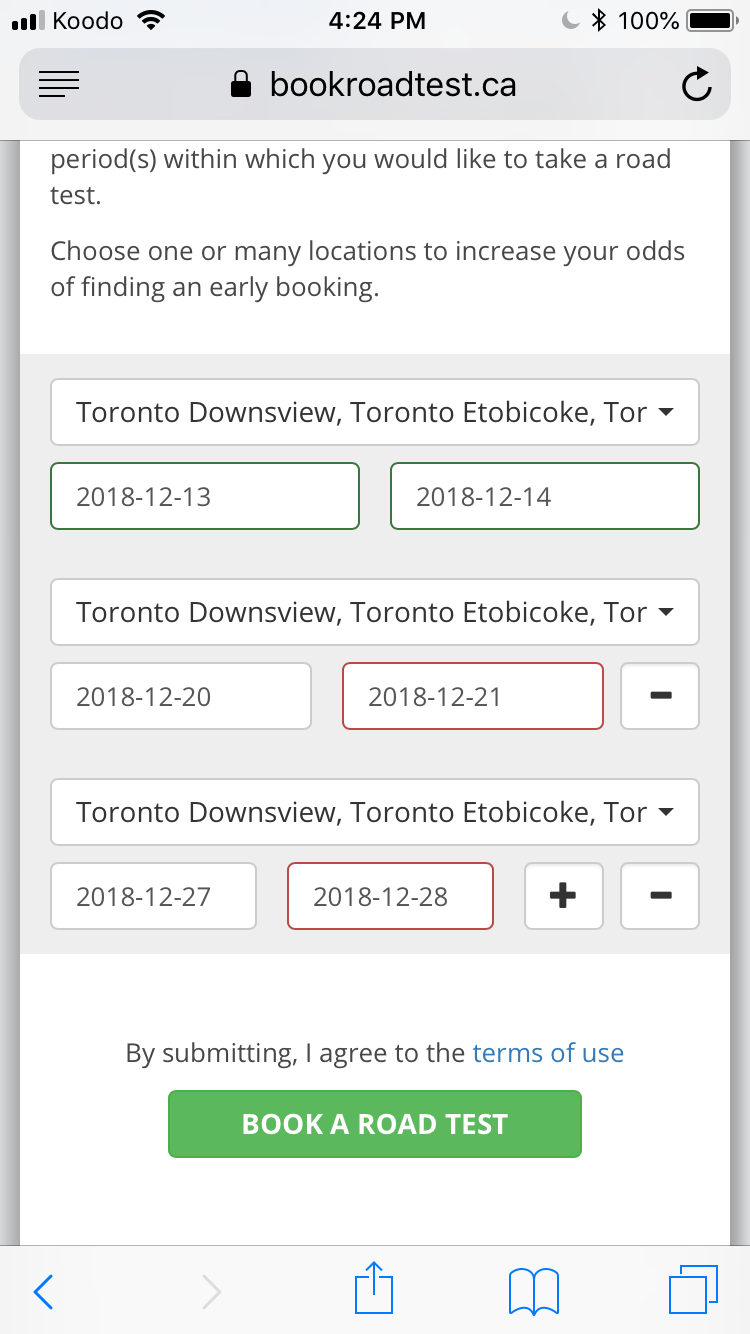The height and width of the screenshot is (1334, 750).
Task: Submit with Book a Road Test button
Action: point(375,1124)
